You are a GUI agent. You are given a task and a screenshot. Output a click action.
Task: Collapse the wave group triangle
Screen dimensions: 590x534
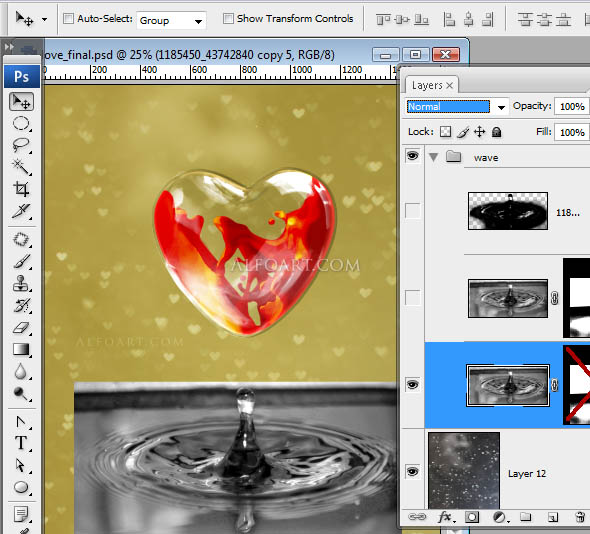433,157
